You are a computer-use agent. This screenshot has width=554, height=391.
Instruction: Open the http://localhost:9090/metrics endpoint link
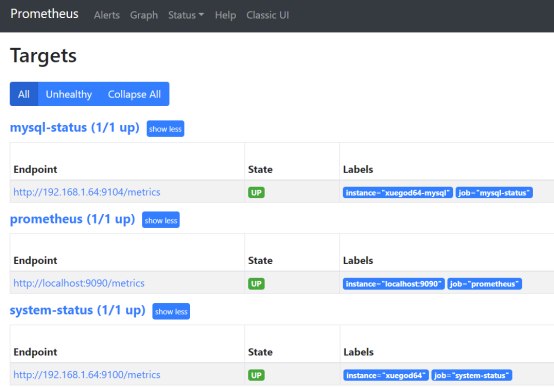click(79, 283)
